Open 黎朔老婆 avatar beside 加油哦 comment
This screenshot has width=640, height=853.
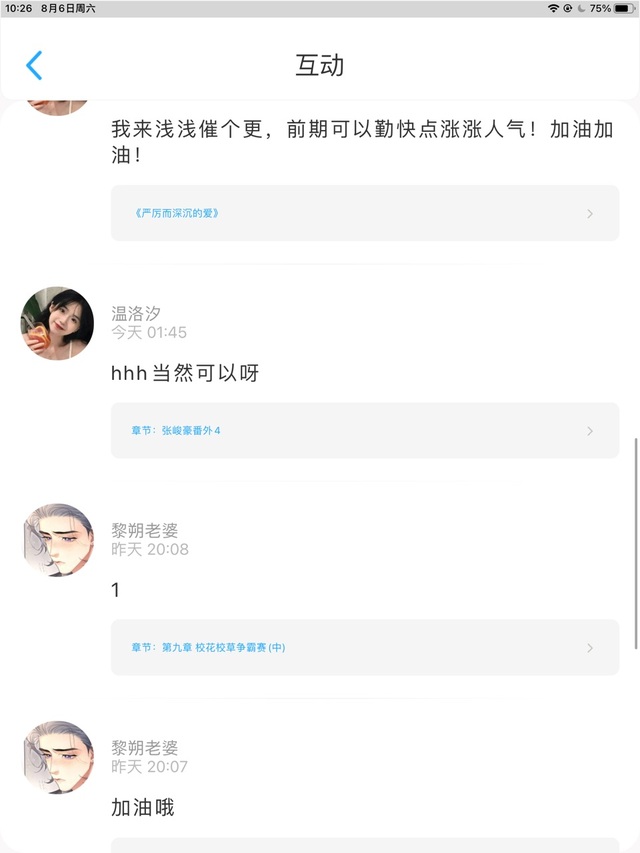point(57,757)
